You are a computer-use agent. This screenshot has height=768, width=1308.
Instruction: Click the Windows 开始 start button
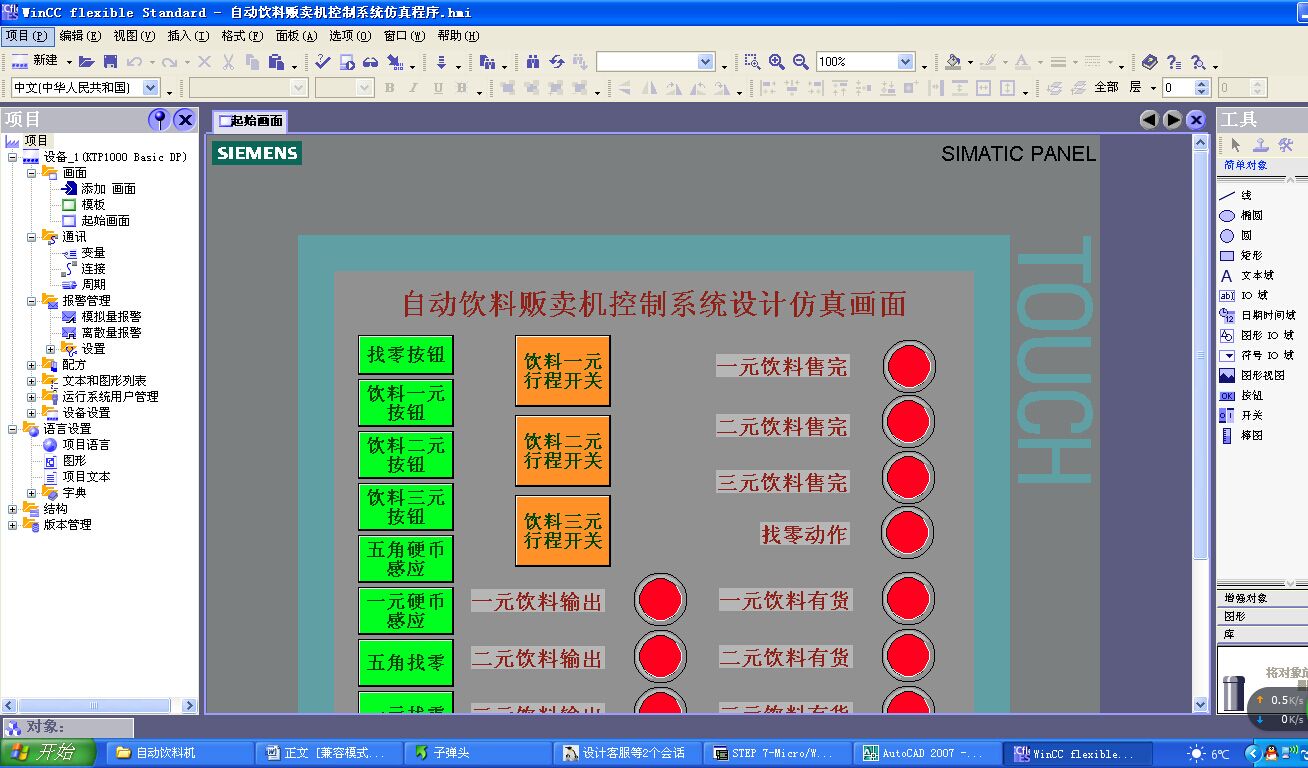pos(48,753)
